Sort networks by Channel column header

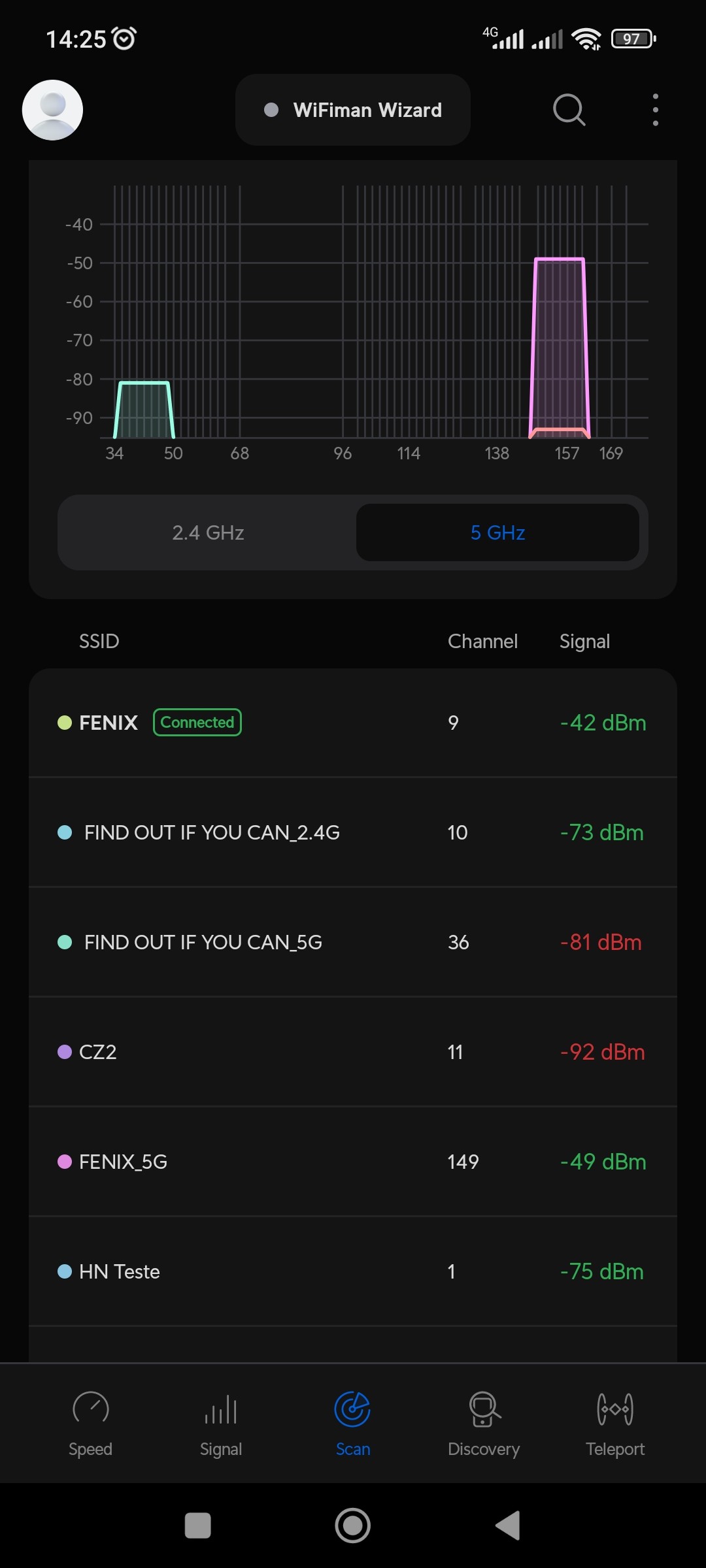pos(482,642)
